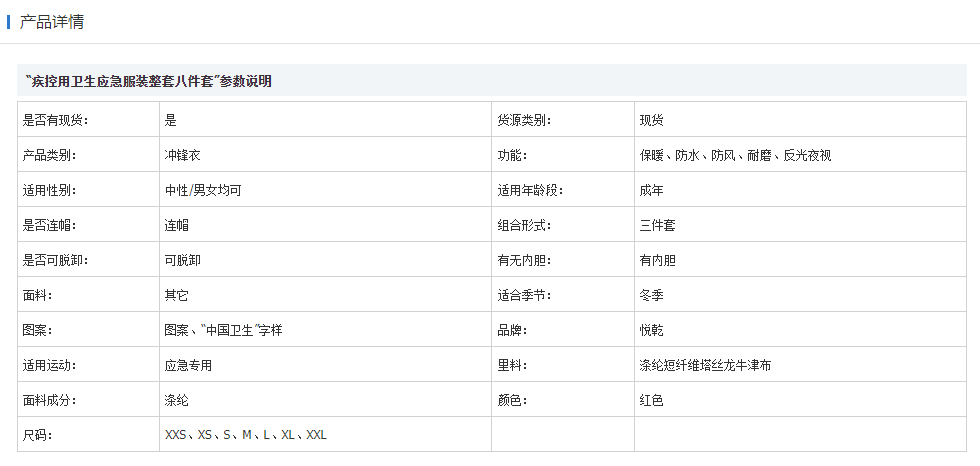Click the 产品详情 section heading
Screen dimensions: 980x466
pyautogui.click(x=52, y=22)
